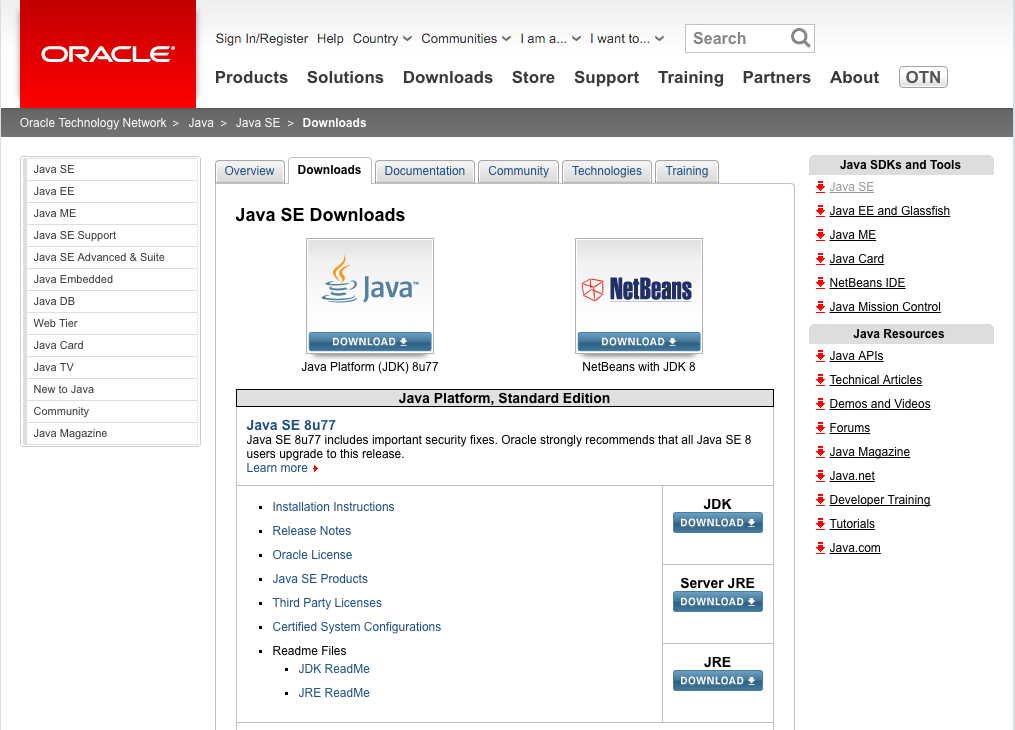Open the JRE ReadMe link

334,692
